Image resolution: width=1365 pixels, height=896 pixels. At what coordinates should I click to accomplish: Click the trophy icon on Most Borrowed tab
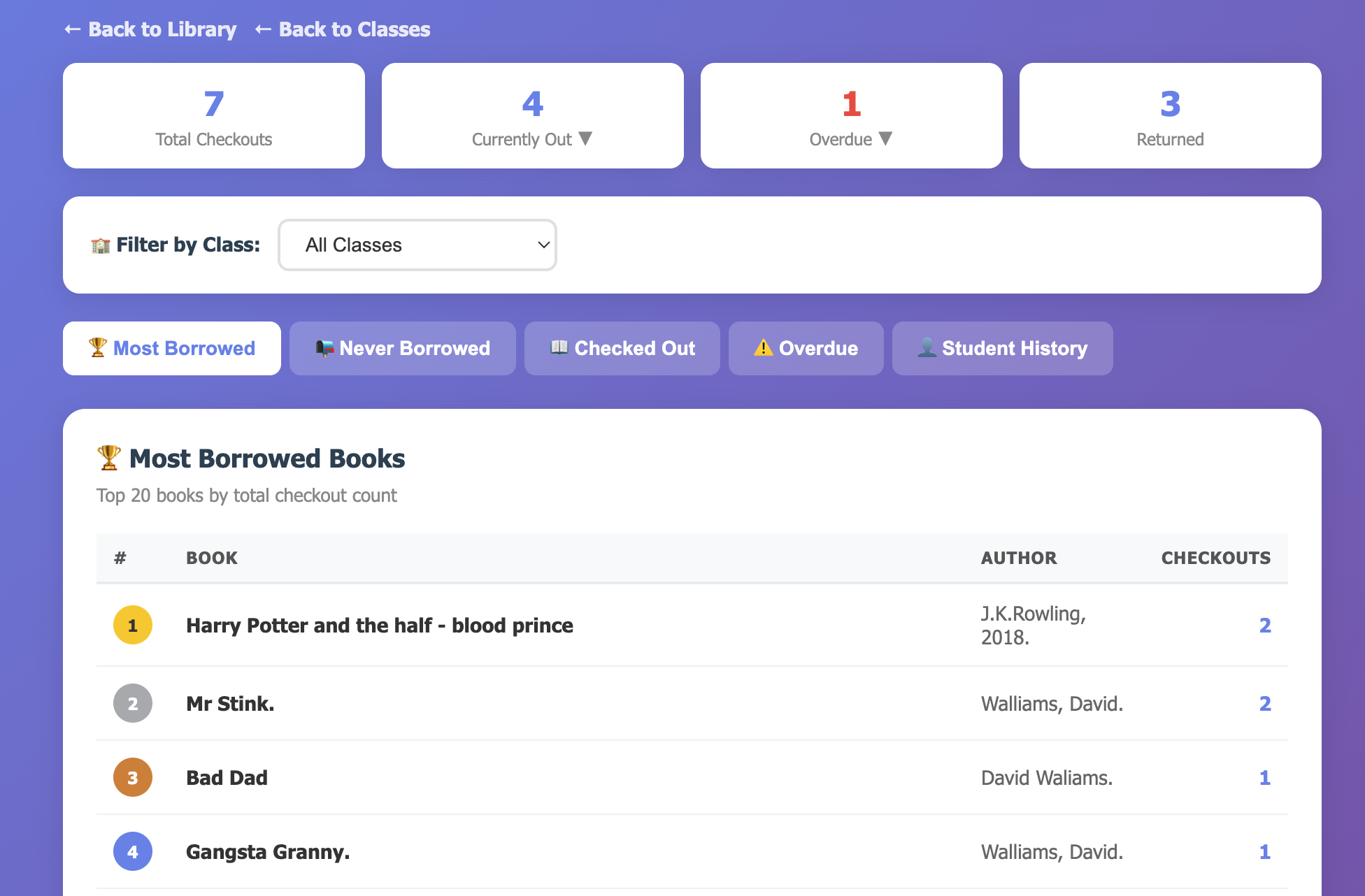97,347
